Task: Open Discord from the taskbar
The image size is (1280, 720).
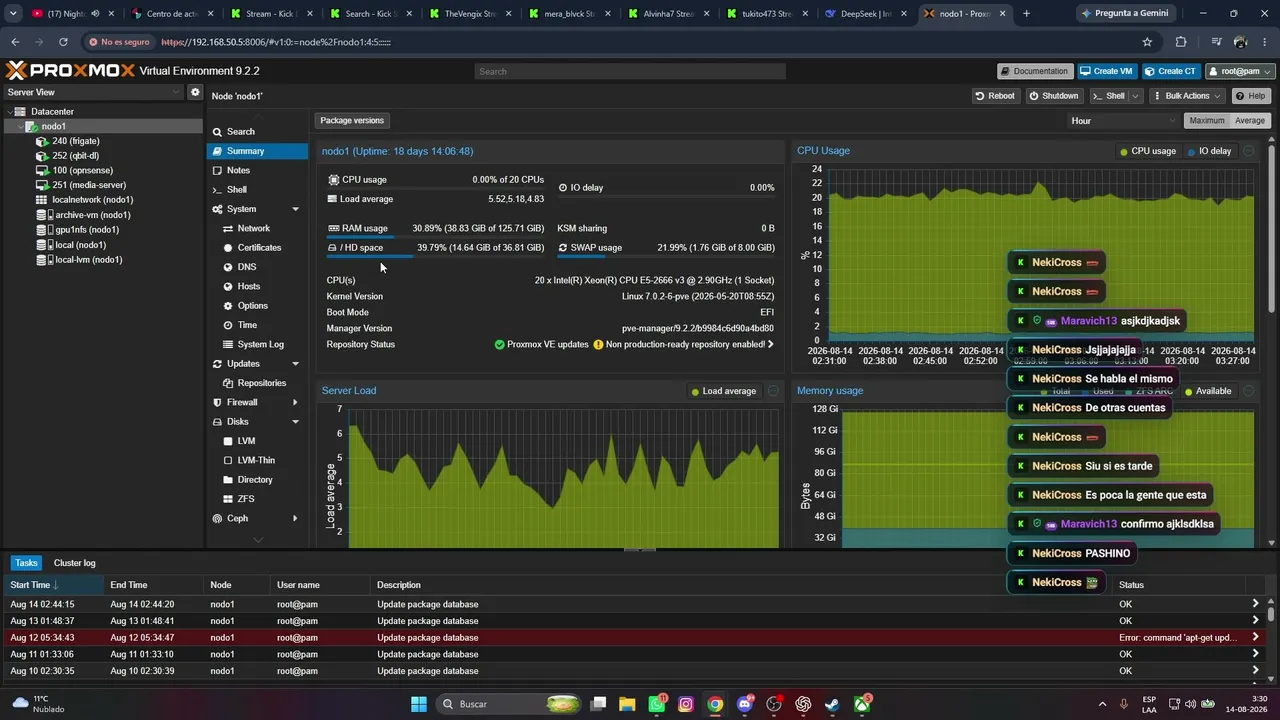Action: pyautogui.click(x=744, y=704)
